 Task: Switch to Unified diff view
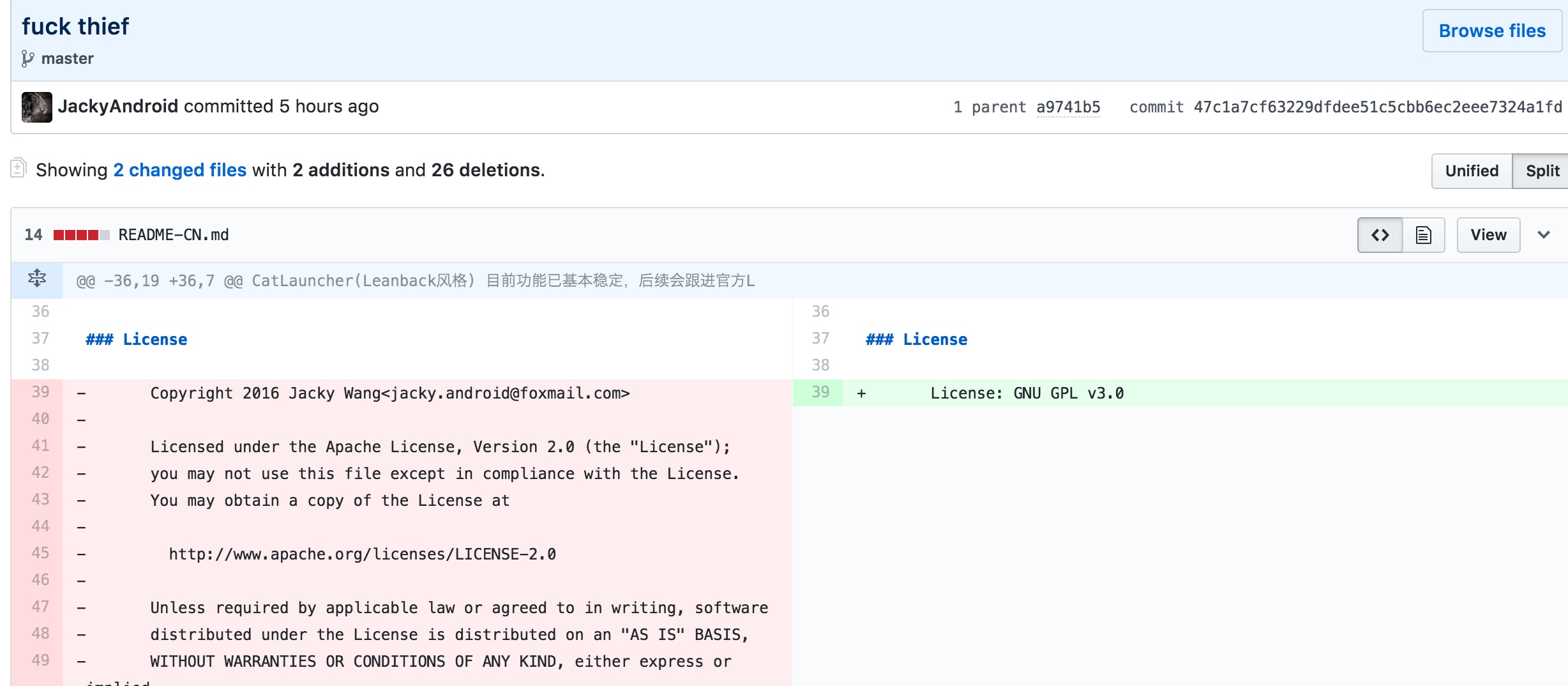(1471, 171)
